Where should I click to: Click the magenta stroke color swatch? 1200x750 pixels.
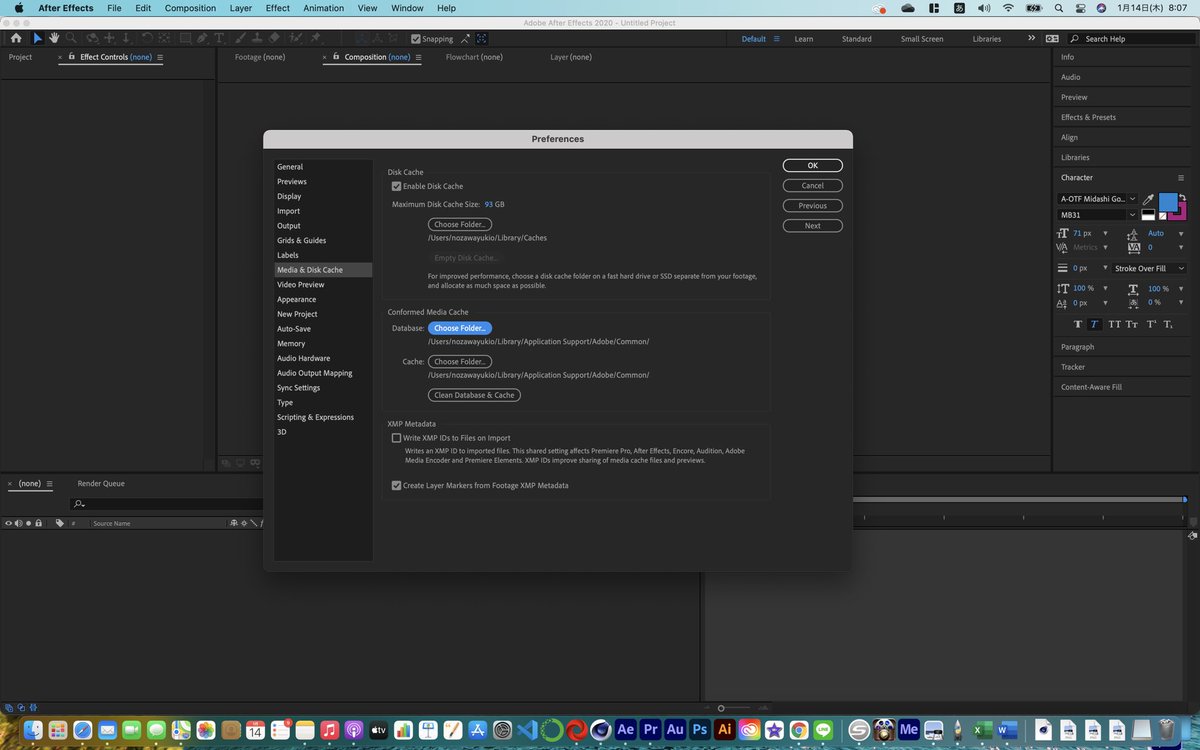coord(1181,212)
